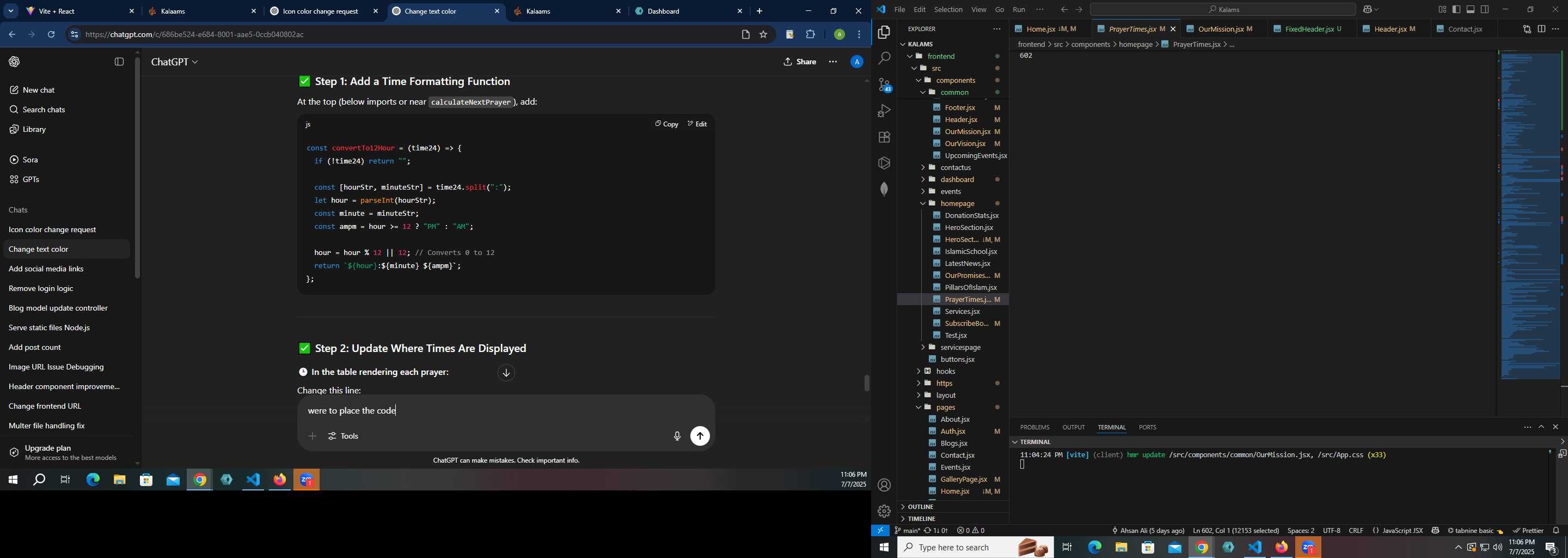1568x558 pixels.
Task: Collapse the frontend folder
Action: click(x=909, y=56)
